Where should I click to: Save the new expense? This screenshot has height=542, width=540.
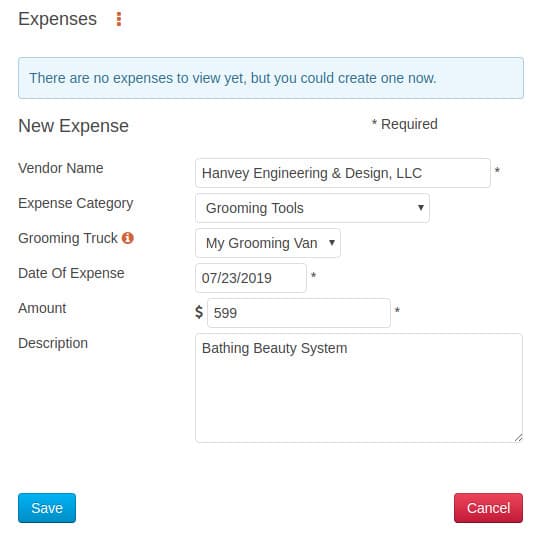47,508
